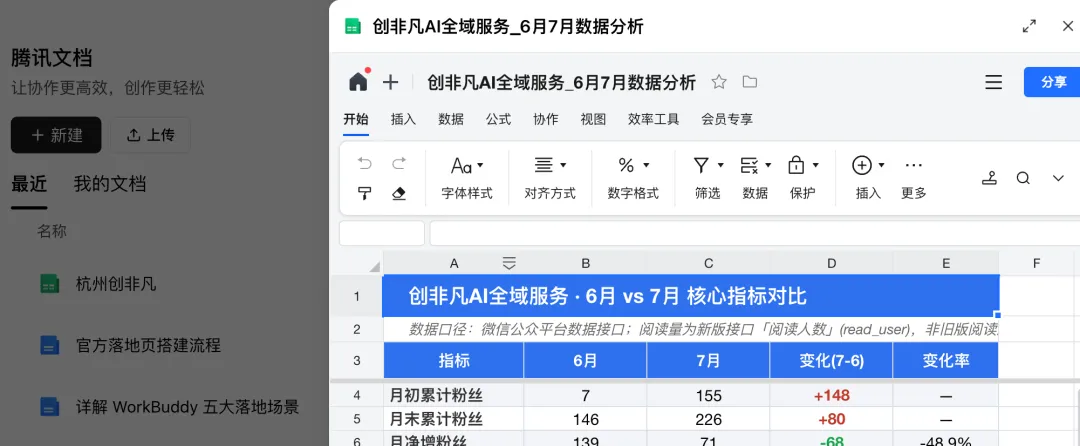This screenshot has height=446, width=1080.
Task: Click the 变化率 header cell
Action: (946, 361)
